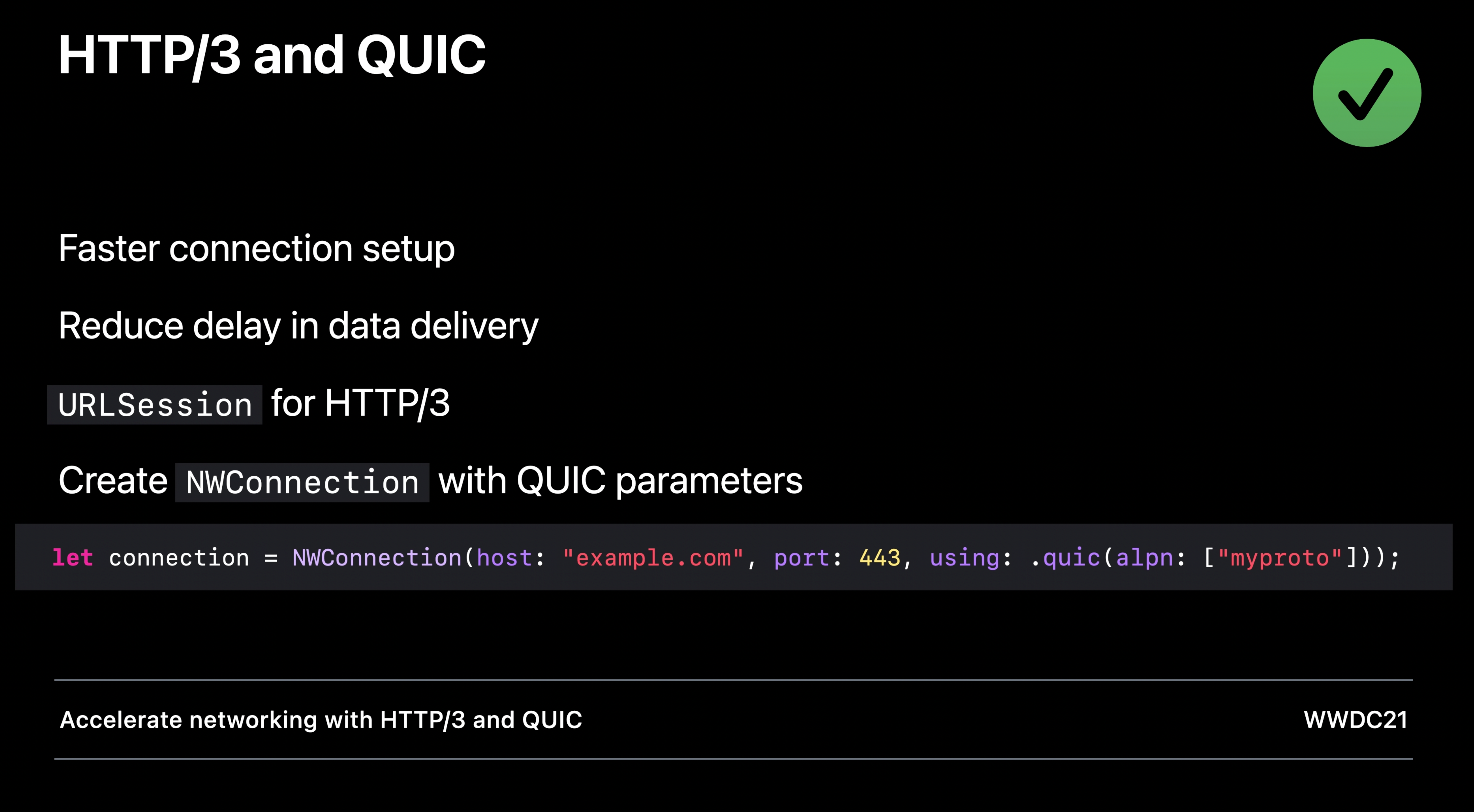This screenshot has height=812, width=1474.
Task: Click the "myproto" string literal
Action: (x=1279, y=557)
